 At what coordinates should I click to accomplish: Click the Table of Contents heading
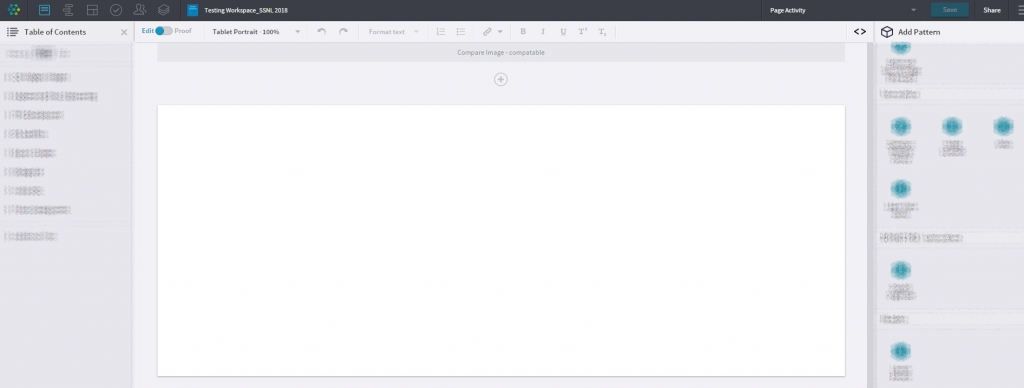click(x=55, y=32)
